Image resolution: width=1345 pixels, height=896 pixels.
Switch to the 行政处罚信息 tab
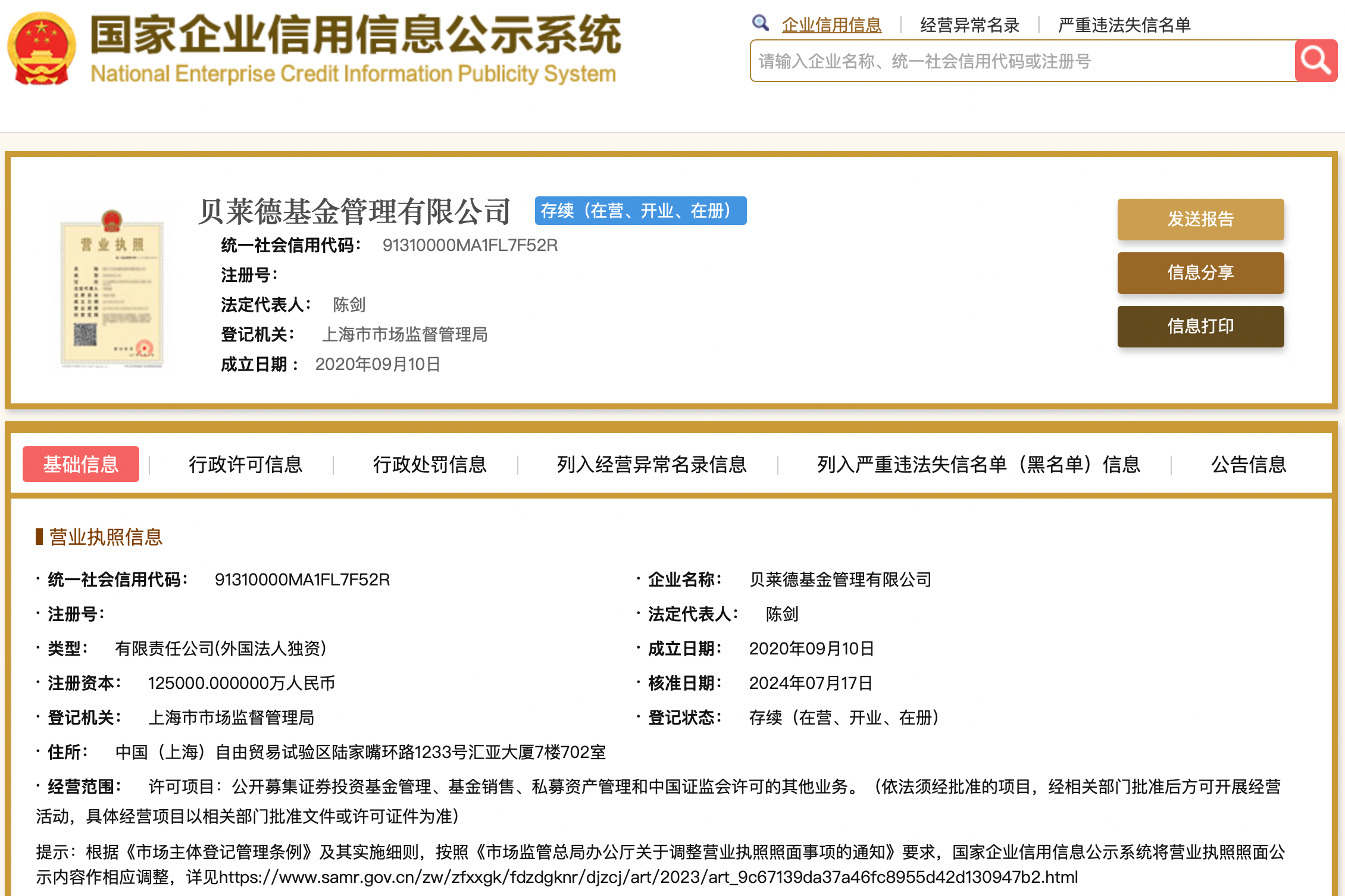[431, 465]
